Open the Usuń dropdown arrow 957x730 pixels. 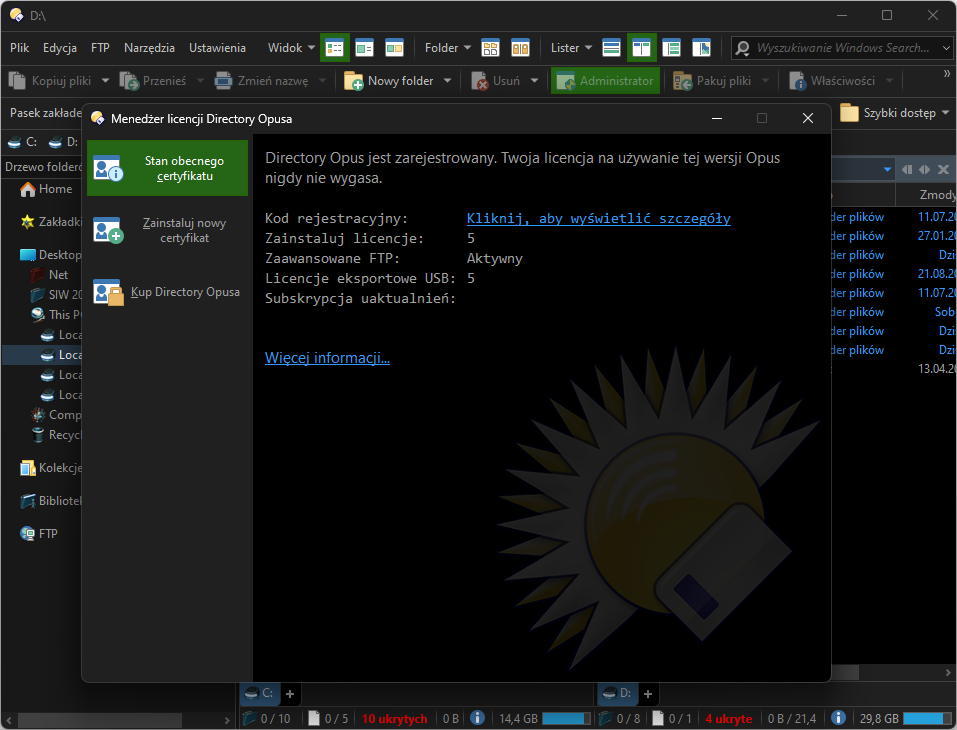pyautogui.click(x=535, y=81)
